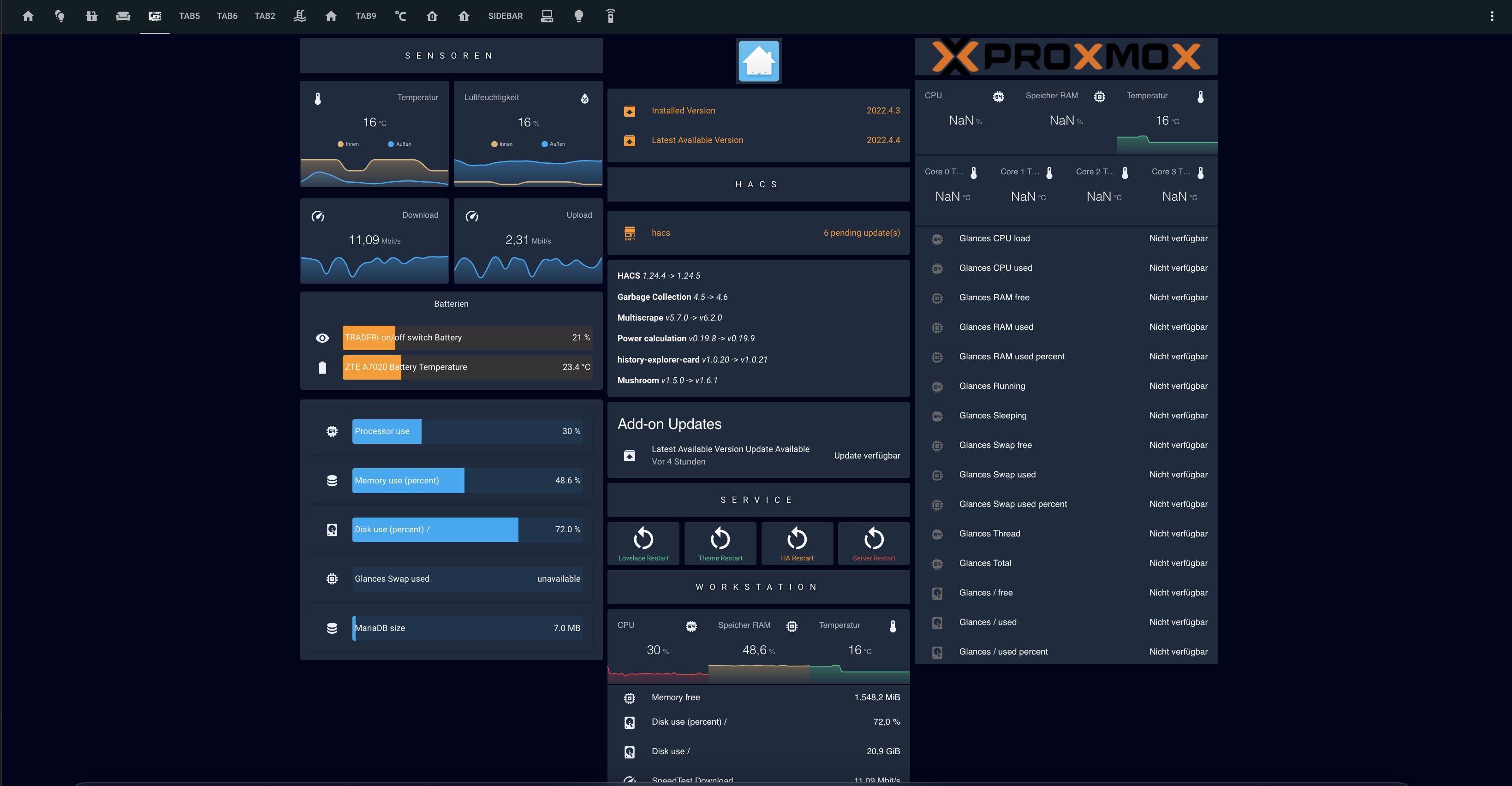The image size is (1512, 786).
Task: Open the three-dot overflow menu top right
Action: [x=1493, y=16]
